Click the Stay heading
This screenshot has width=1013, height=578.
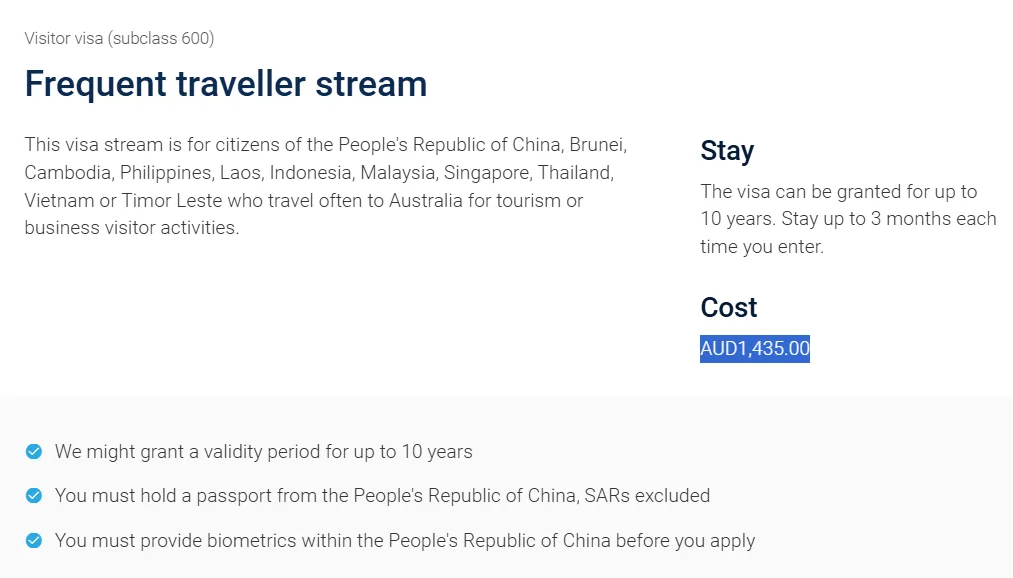(727, 150)
